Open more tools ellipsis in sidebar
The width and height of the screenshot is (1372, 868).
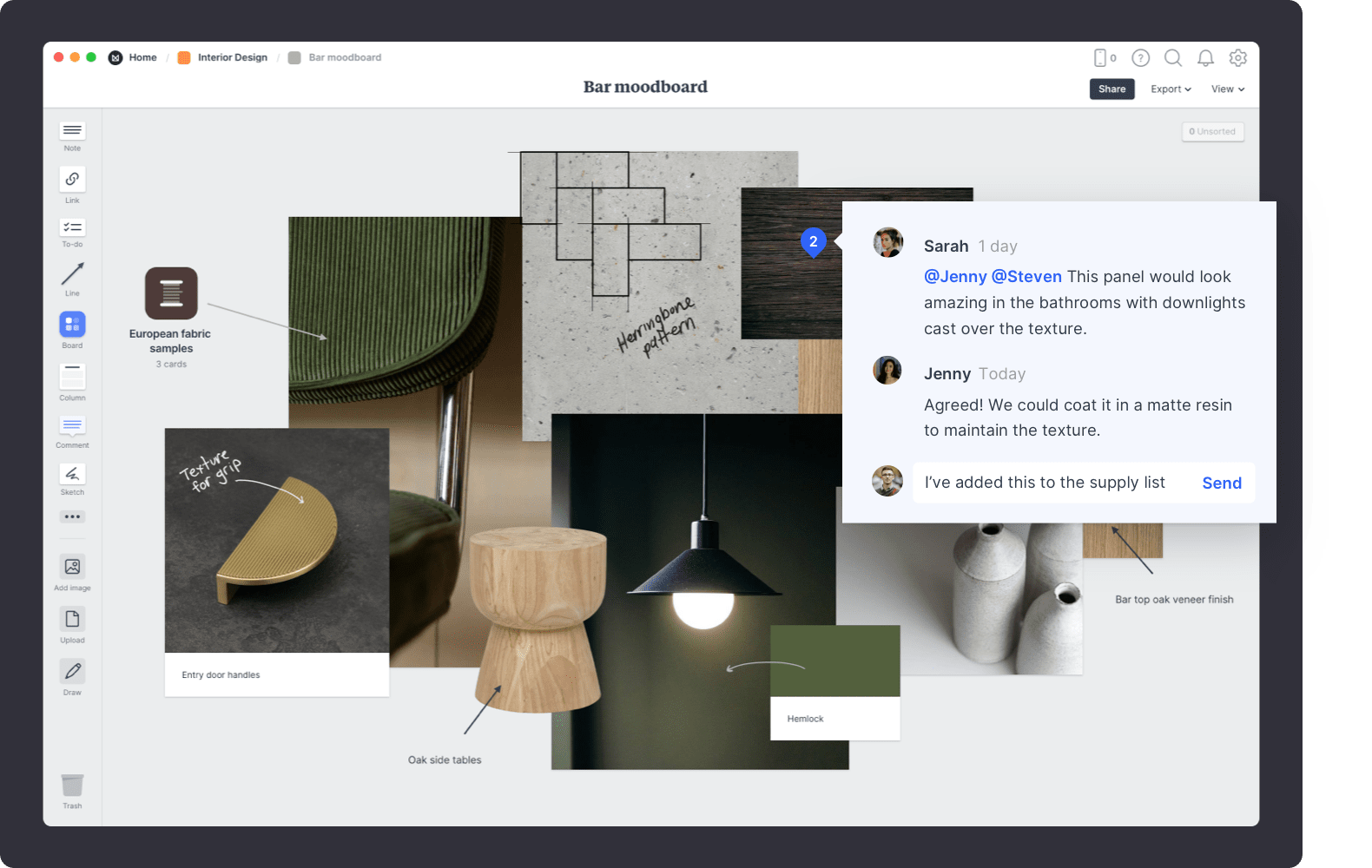tap(72, 516)
